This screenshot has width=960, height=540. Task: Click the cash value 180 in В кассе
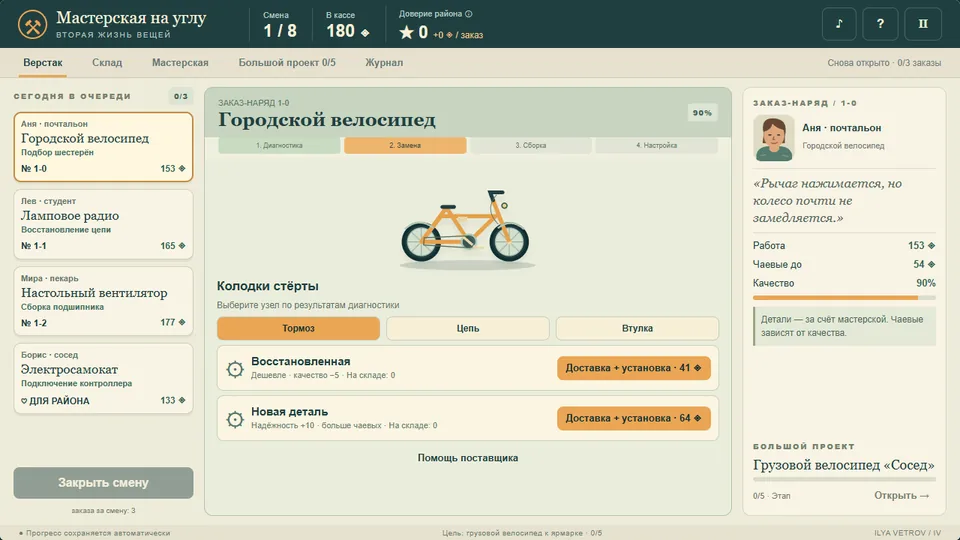tap(340, 31)
